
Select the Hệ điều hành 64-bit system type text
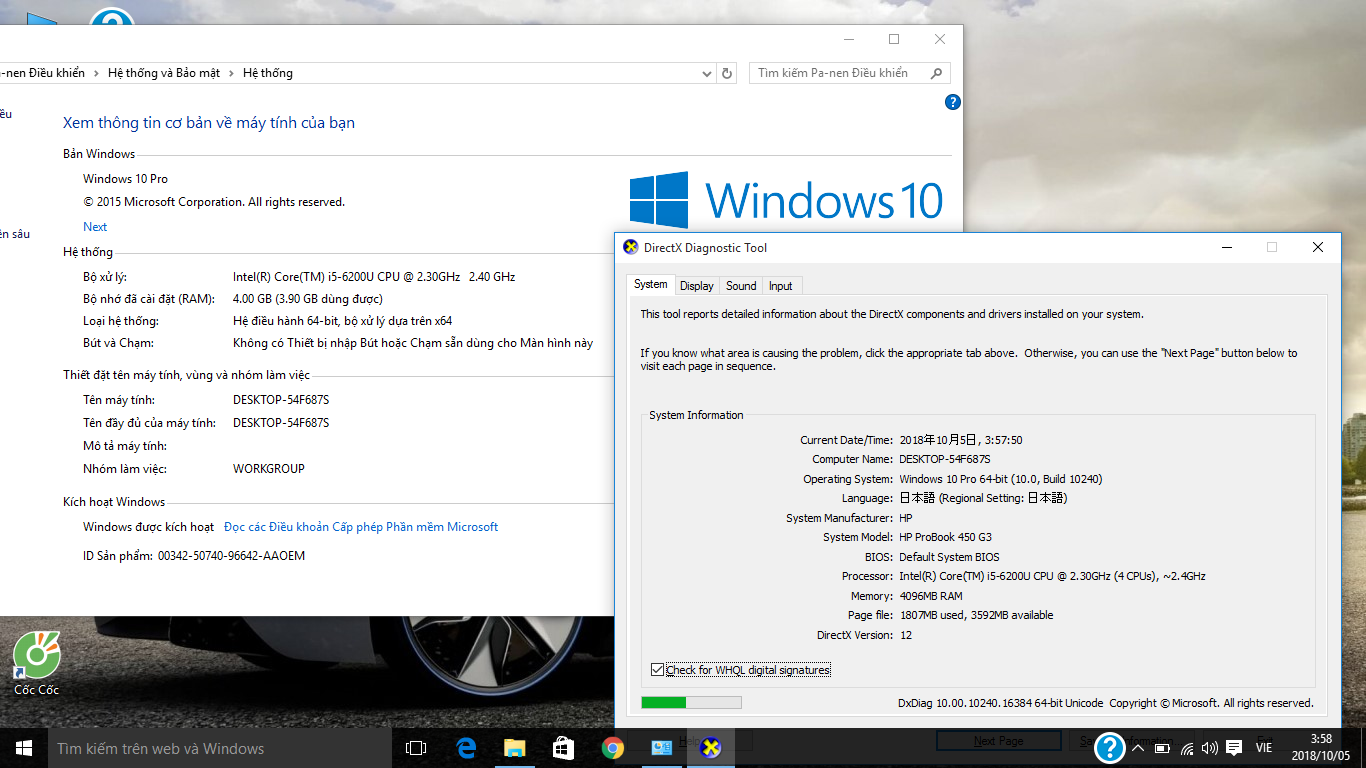343,321
